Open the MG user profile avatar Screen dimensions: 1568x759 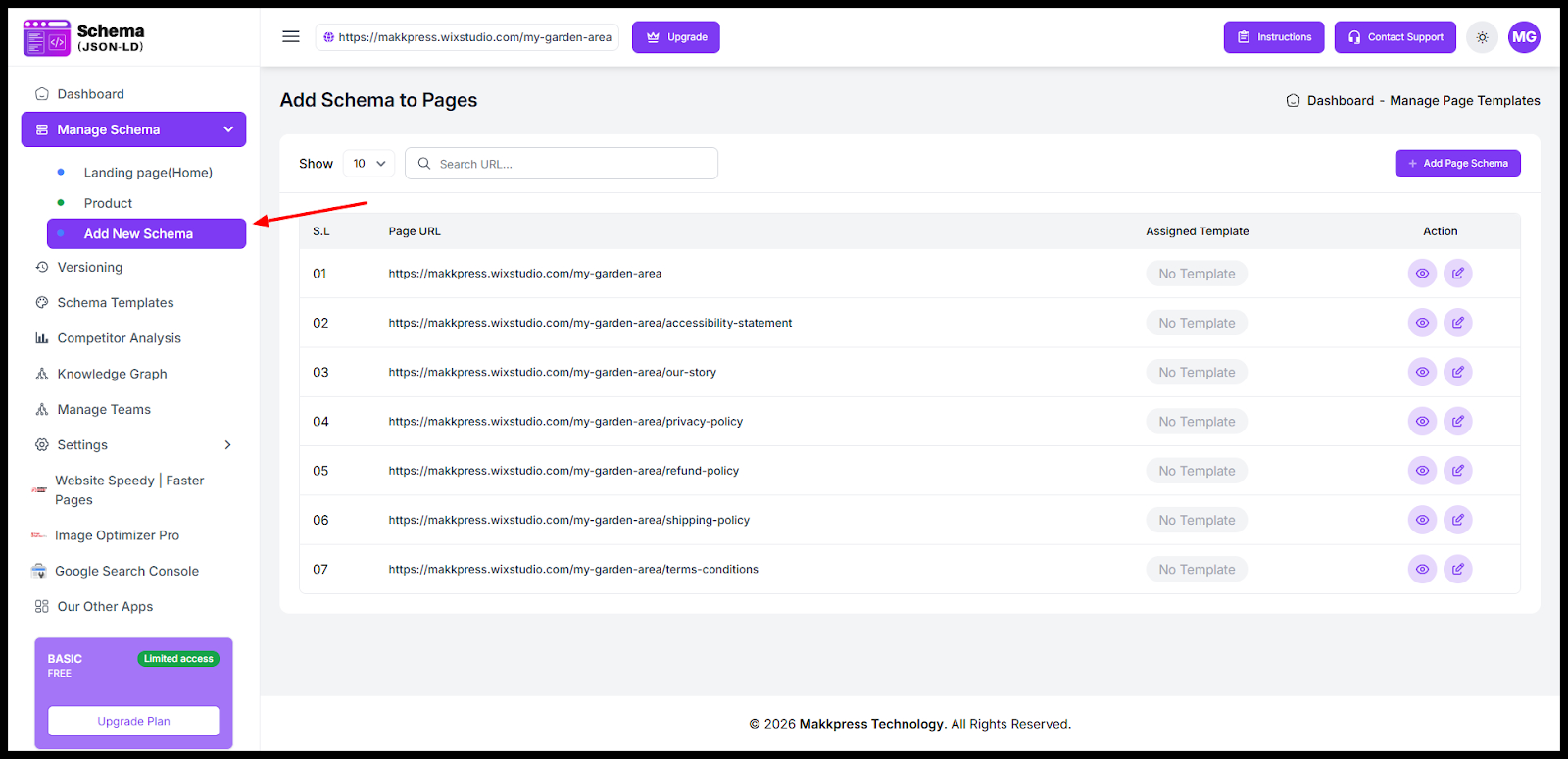click(x=1524, y=37)
